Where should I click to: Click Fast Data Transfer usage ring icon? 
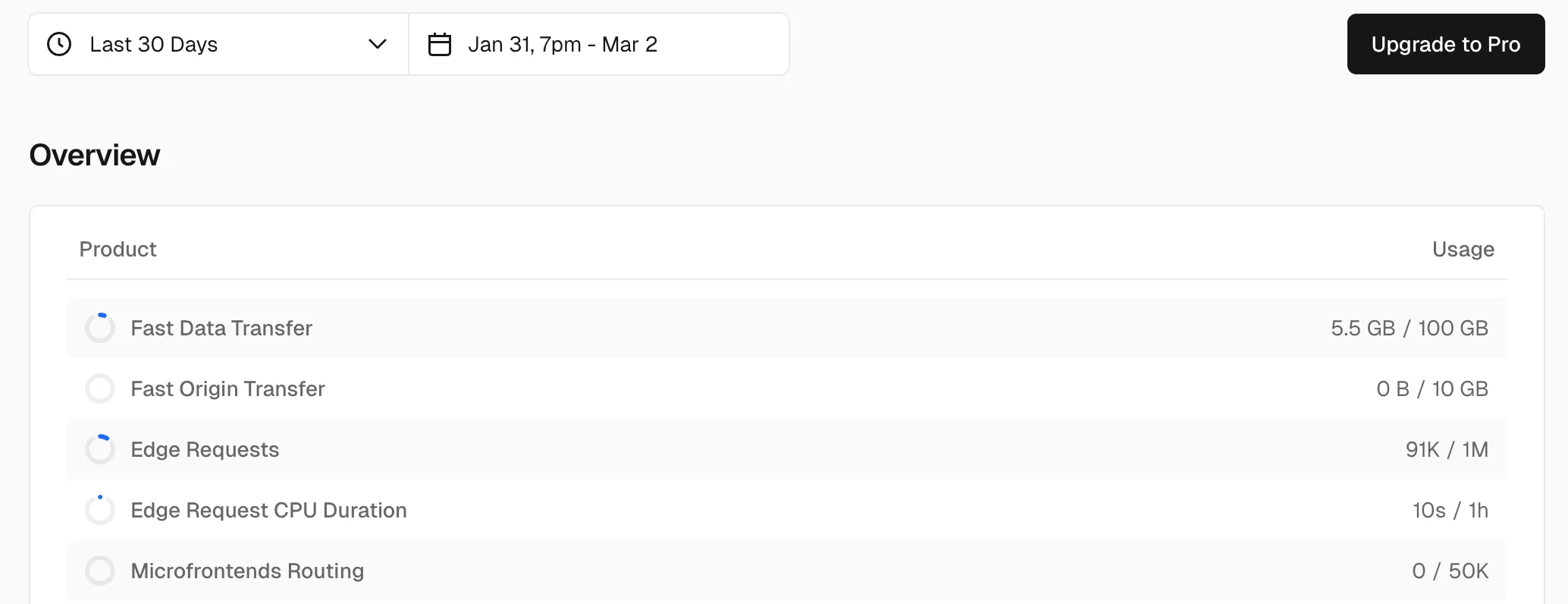click(100, 328)
